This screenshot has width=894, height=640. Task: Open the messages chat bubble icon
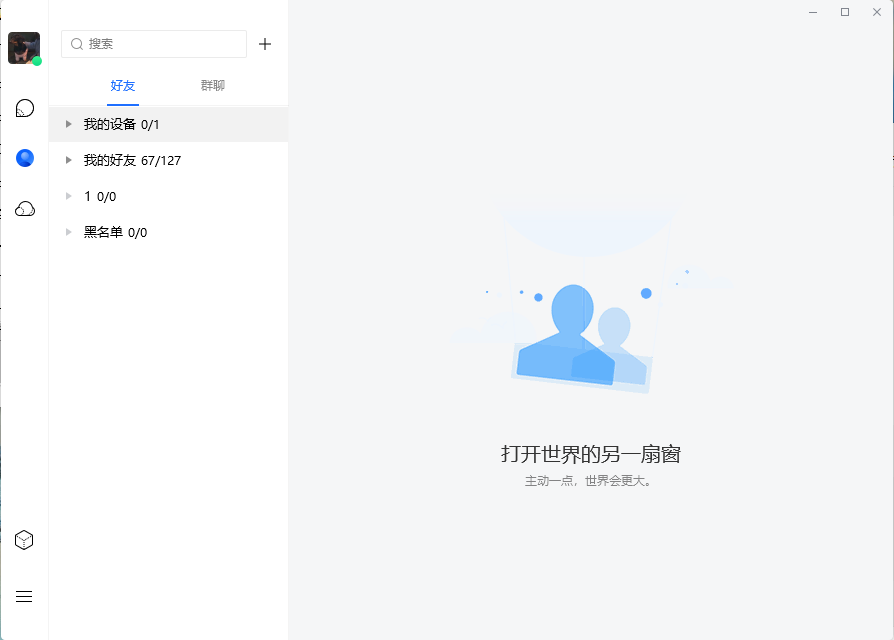(x=25, y=108)
